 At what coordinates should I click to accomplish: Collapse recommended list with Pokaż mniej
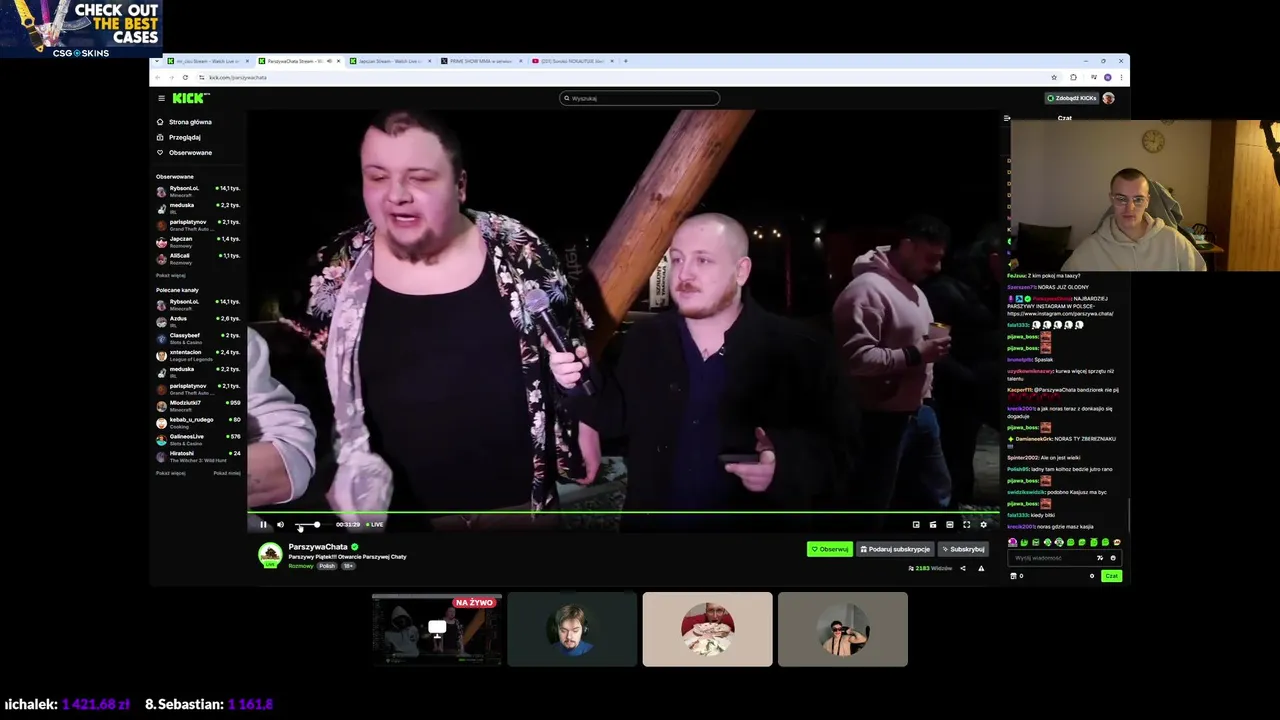click(x=227, y=473)
